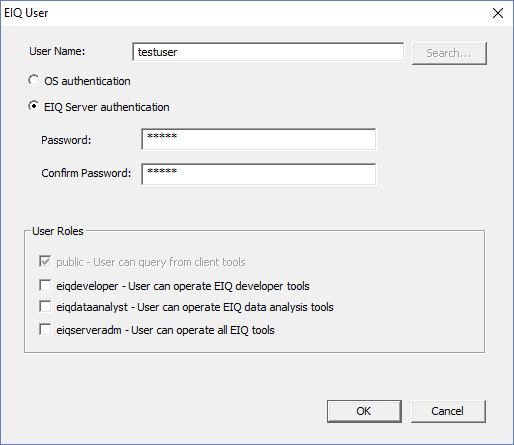Click the 'User can query from client tools' text

pyautogui.click(x=169, y=262)
